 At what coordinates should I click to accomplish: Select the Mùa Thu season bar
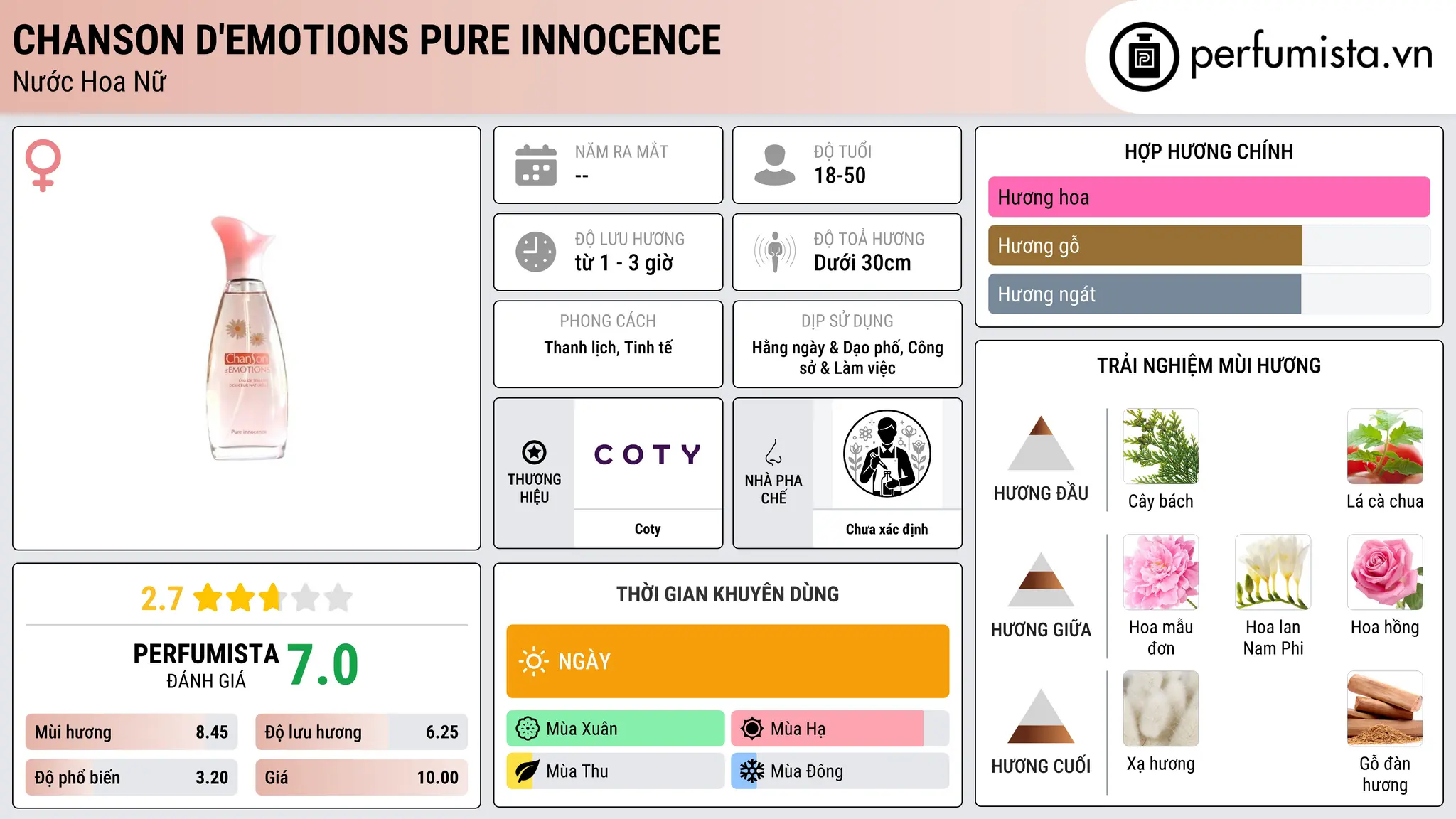coord(616,771)
